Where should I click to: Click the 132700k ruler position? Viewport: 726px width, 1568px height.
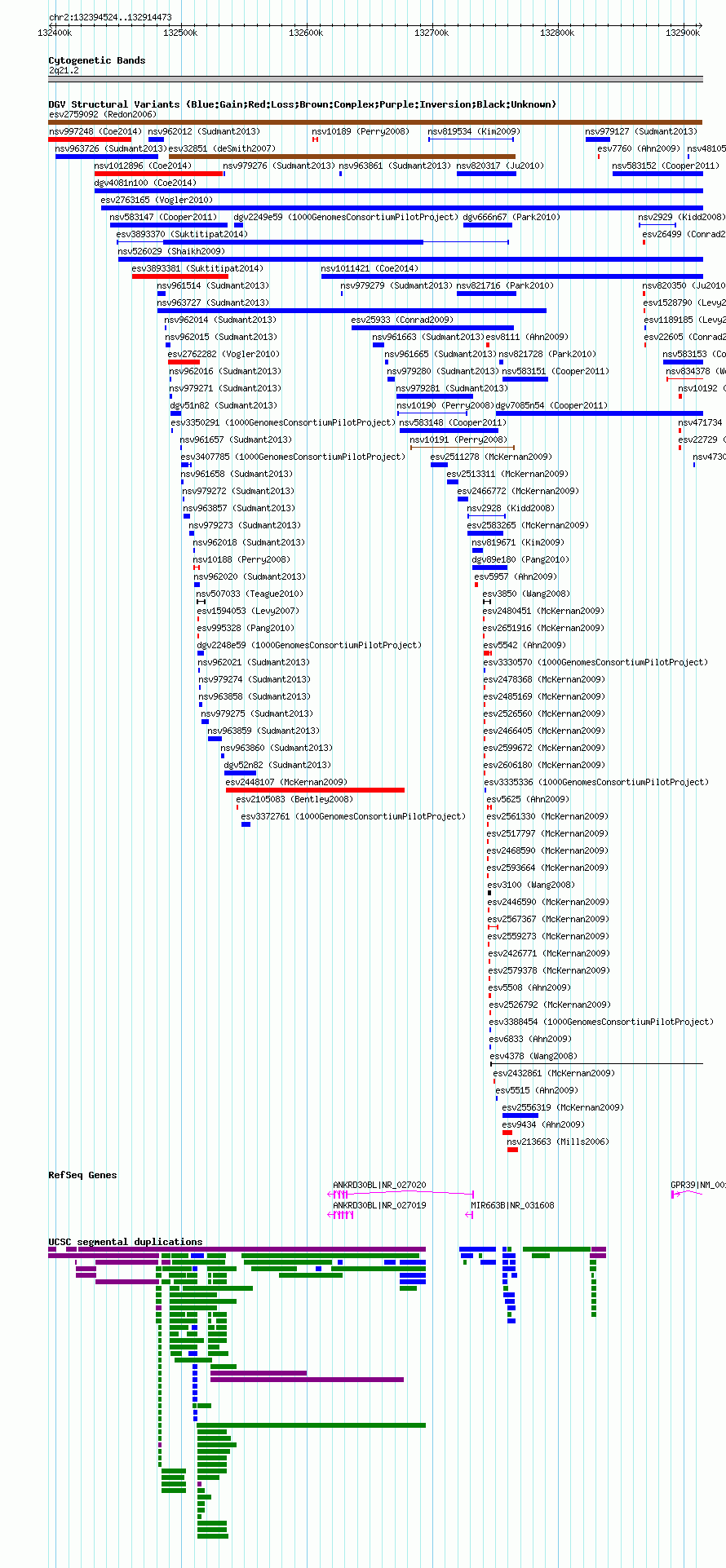pyautogui.click(x=432, y=33)
